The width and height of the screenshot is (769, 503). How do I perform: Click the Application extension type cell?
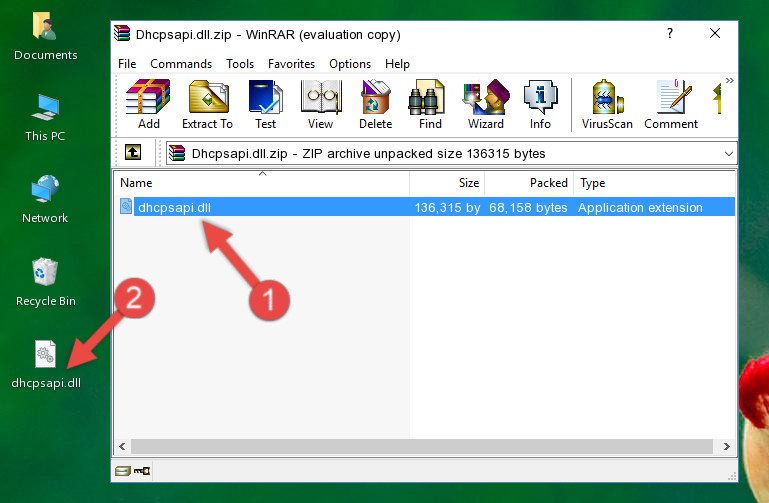640,207
